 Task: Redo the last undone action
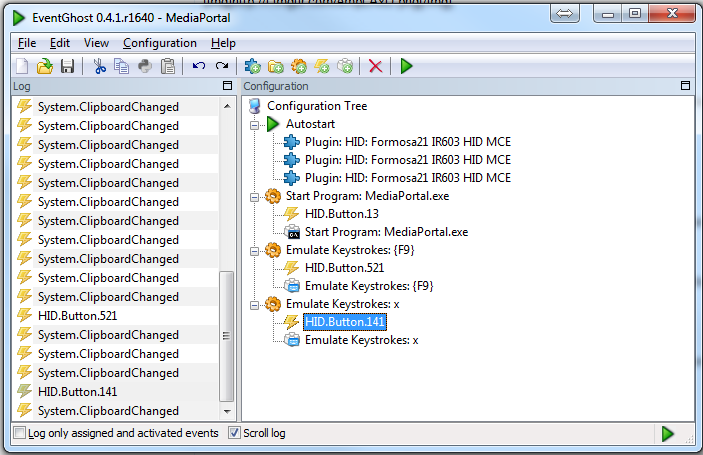(x=221, y=66)
